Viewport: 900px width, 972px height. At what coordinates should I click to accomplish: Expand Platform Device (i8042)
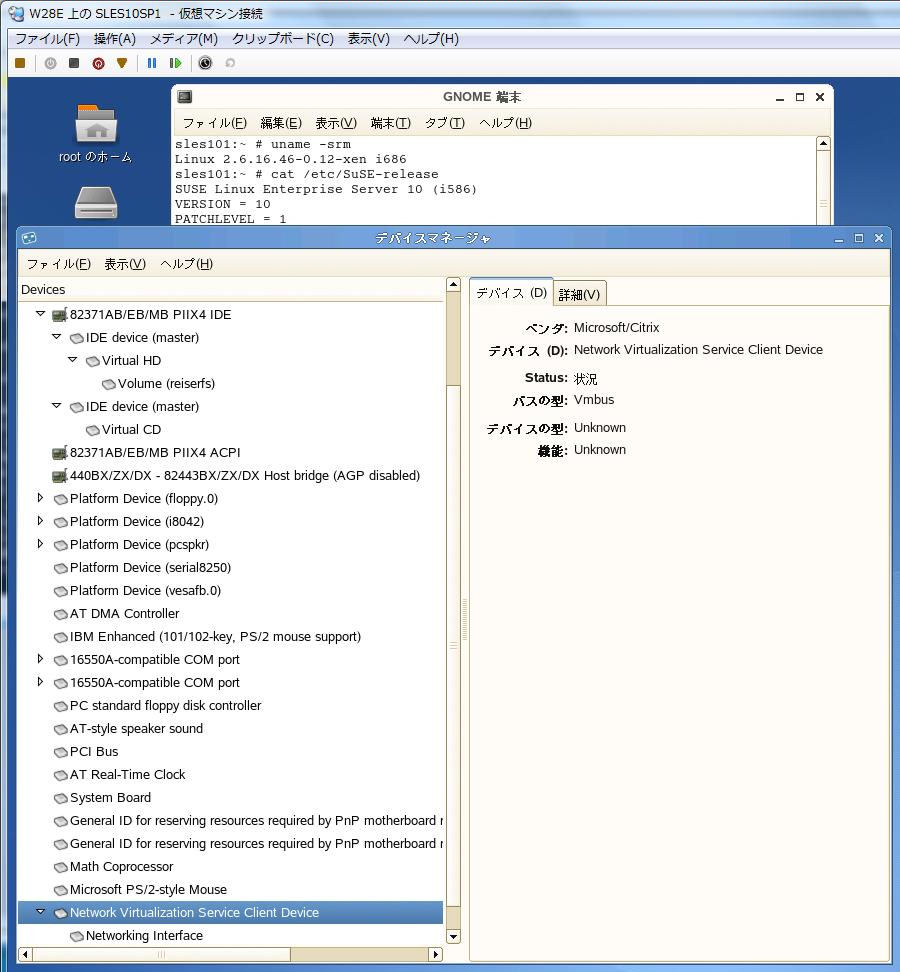(x=40, y=521)
